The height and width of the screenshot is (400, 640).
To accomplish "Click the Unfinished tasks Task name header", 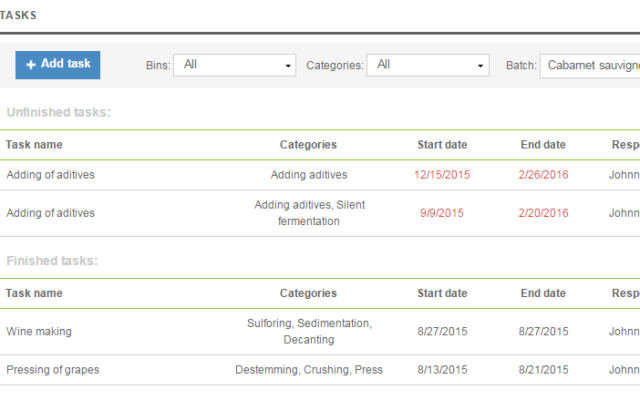I will pos(34,145).
